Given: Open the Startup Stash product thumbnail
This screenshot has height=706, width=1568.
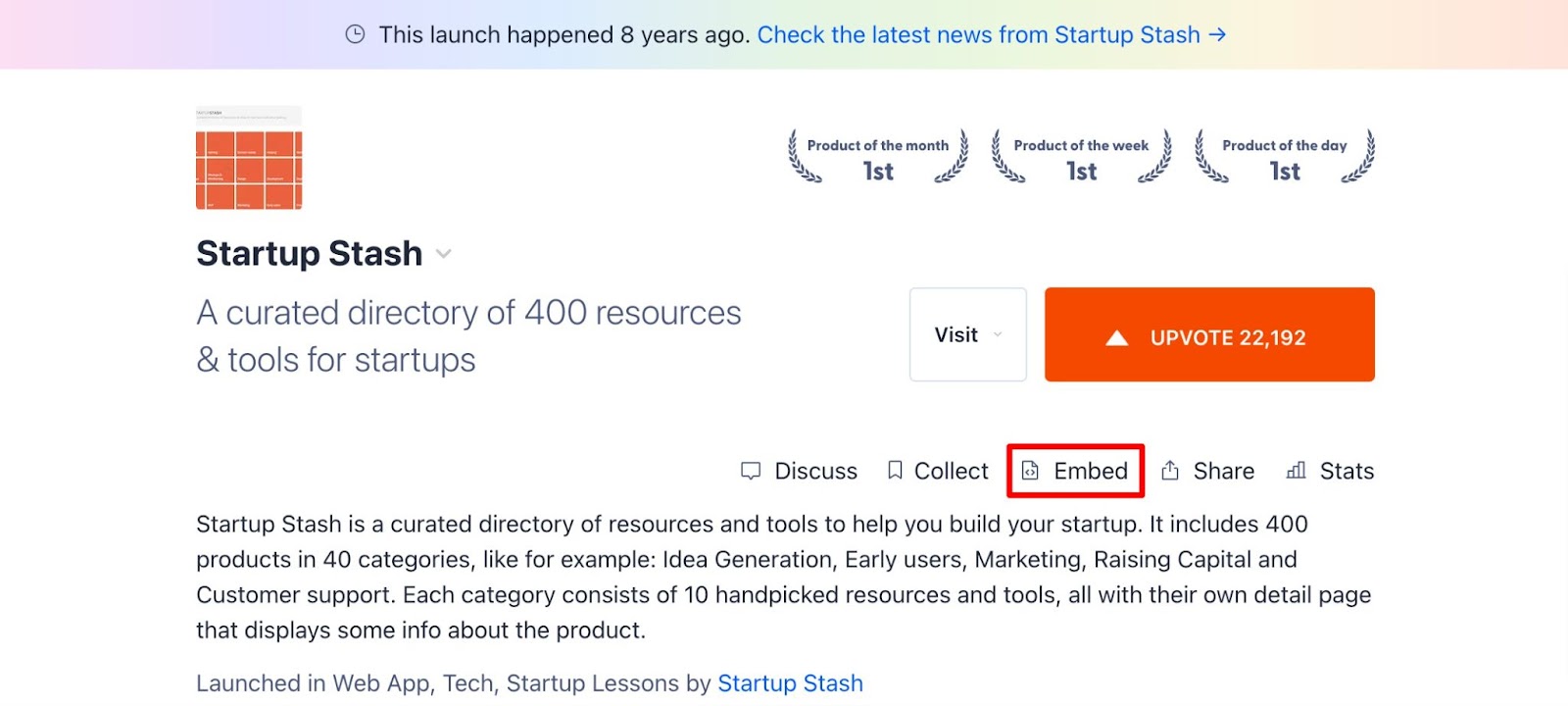Looking at the screenshot, I should click(x=249, y=158).
